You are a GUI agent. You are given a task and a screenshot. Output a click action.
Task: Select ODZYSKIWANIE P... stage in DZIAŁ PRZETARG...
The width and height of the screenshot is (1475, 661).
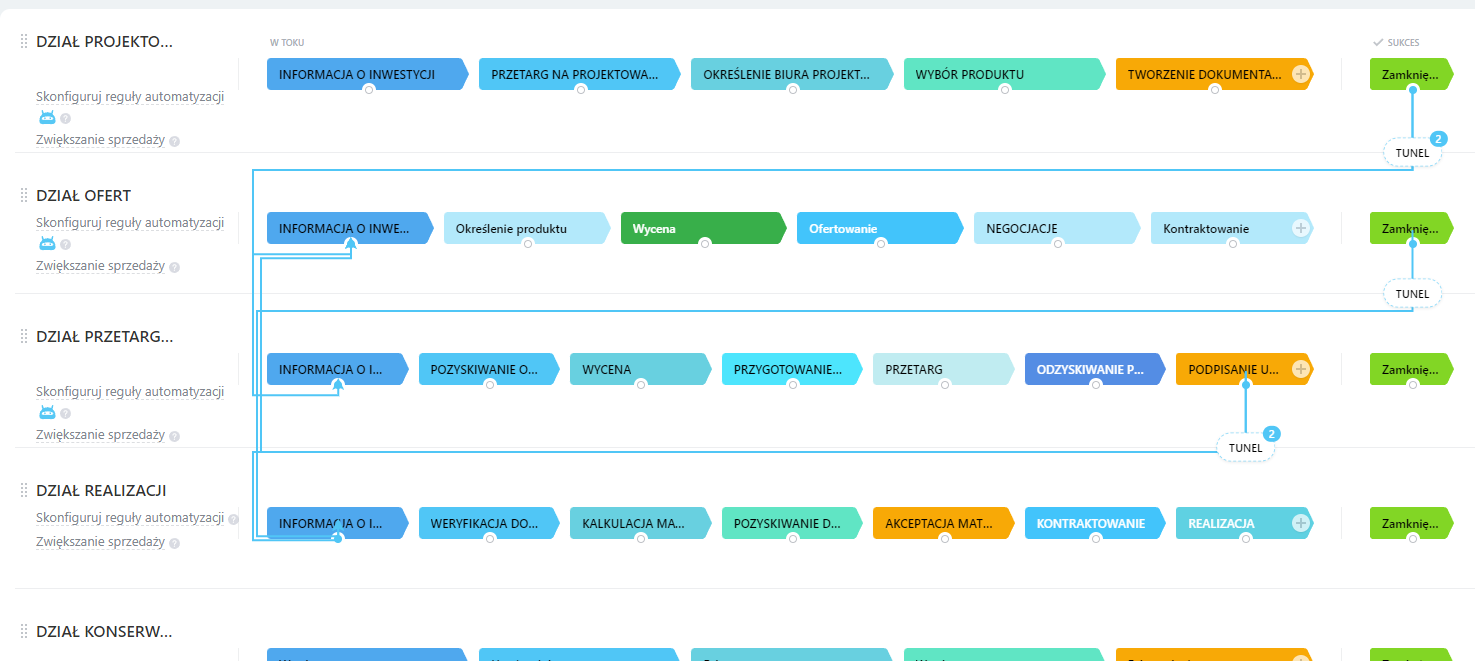(1090, 369)
